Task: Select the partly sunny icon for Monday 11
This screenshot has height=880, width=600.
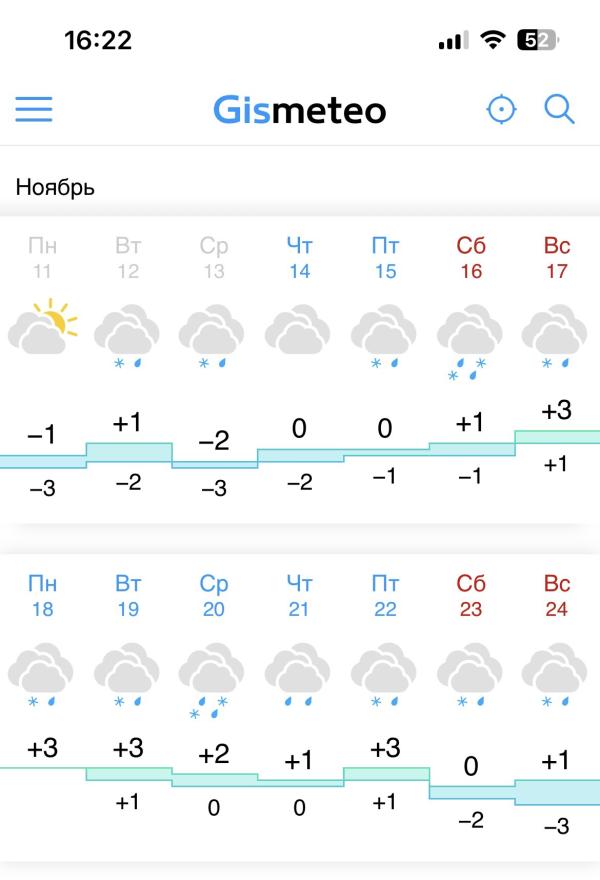Action: [42, 327]
